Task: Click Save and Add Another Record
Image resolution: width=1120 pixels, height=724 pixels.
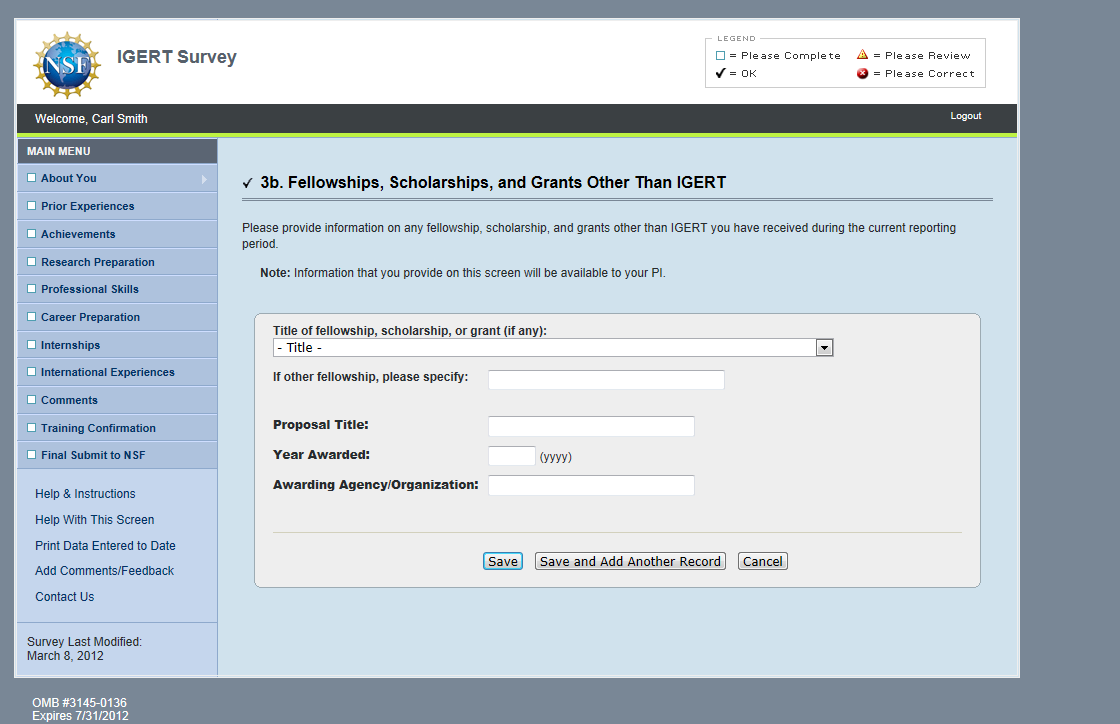Action: tap(630, 562)
